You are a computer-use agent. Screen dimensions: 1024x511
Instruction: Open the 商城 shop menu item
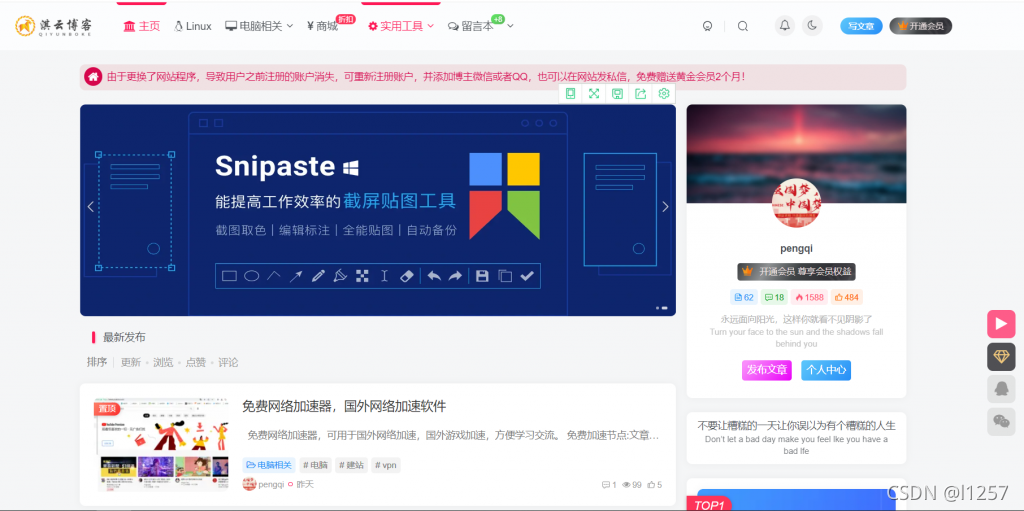click(323, 26)
